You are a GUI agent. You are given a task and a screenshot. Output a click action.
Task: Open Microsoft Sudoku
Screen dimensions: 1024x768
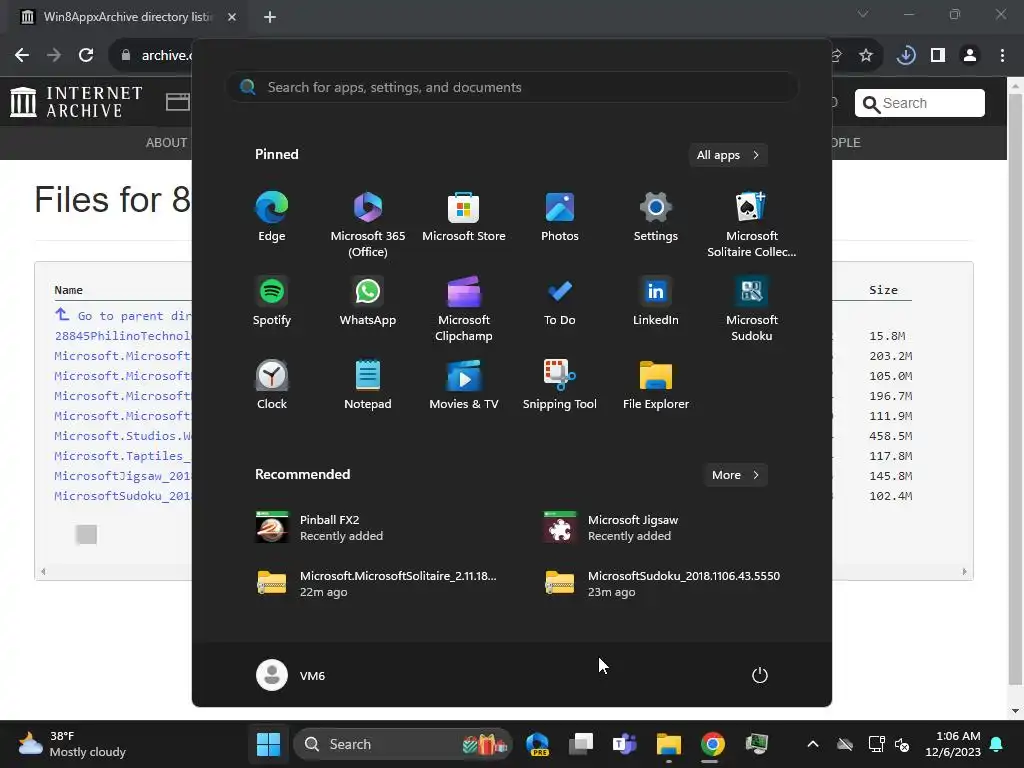tap(752, 309)
